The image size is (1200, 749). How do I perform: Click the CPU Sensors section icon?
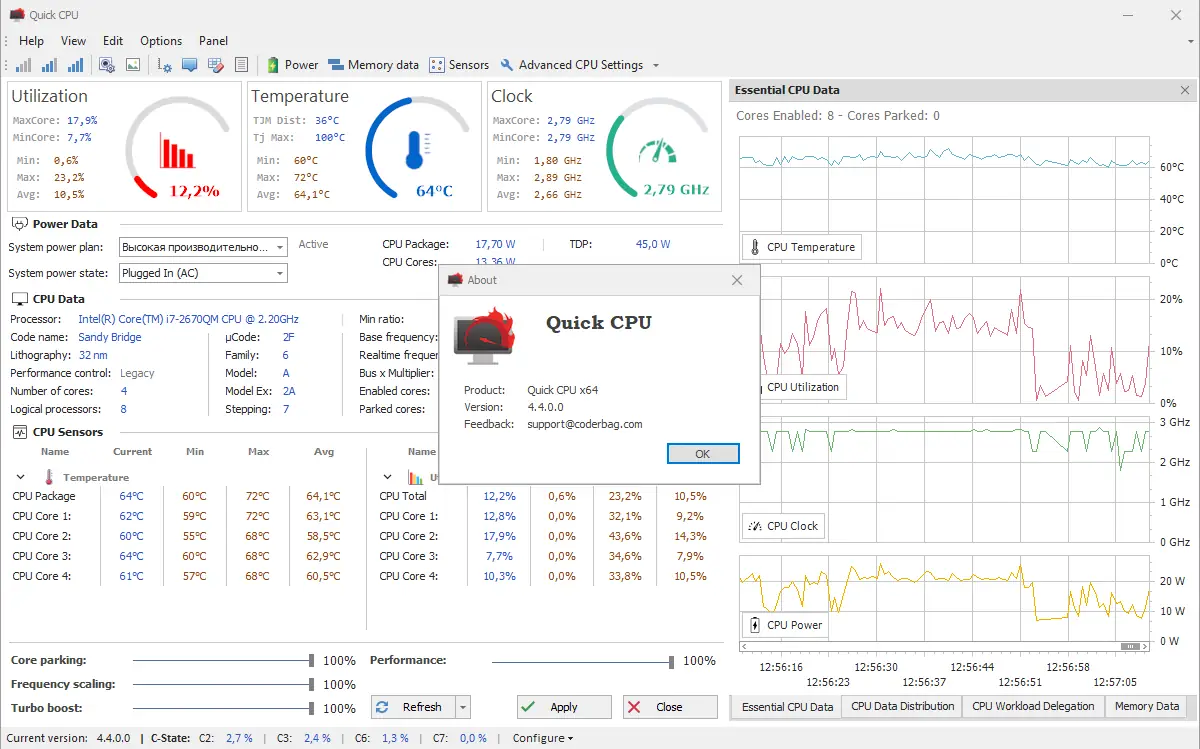(19, 432)
